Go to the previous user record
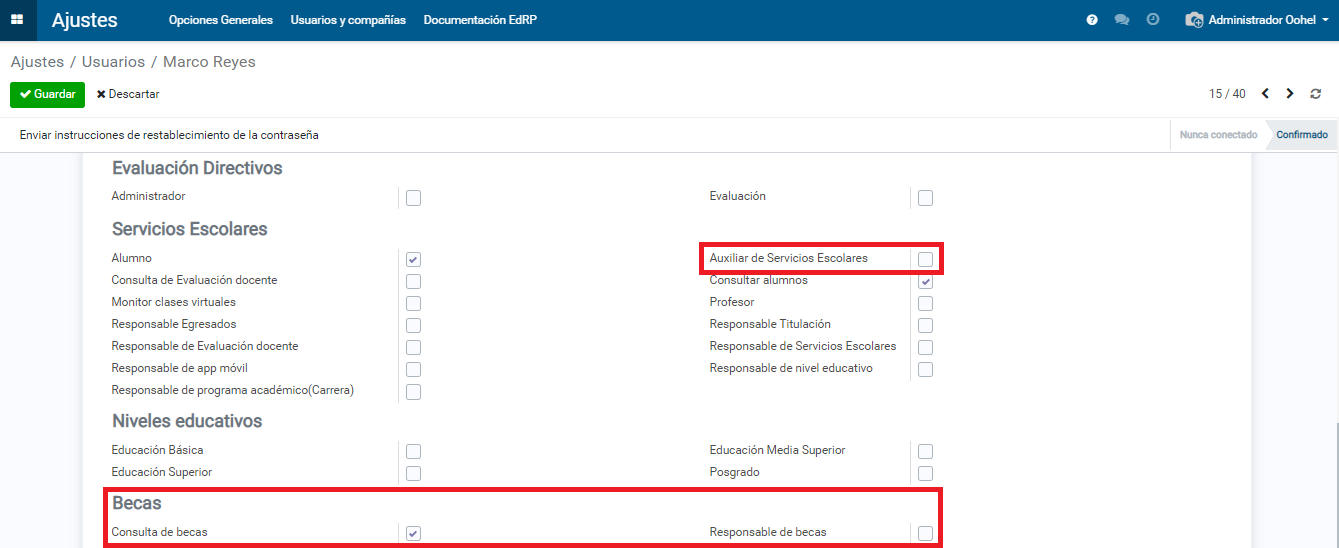The height and width of the screenshot is (548, 1339). (x=1265, y=94)
